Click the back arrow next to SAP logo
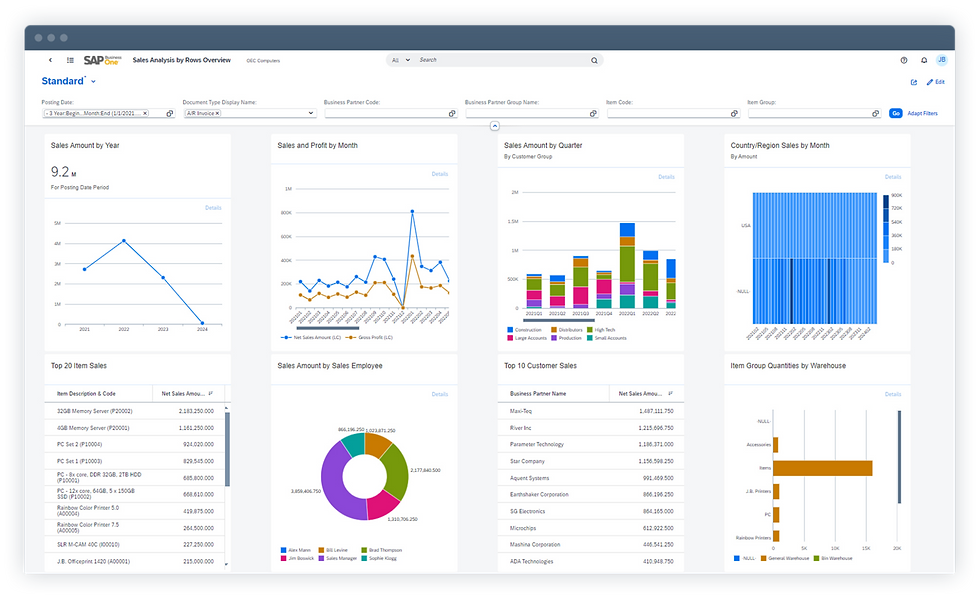Screen dimensions: 980x599 click(x=50, y=60)
